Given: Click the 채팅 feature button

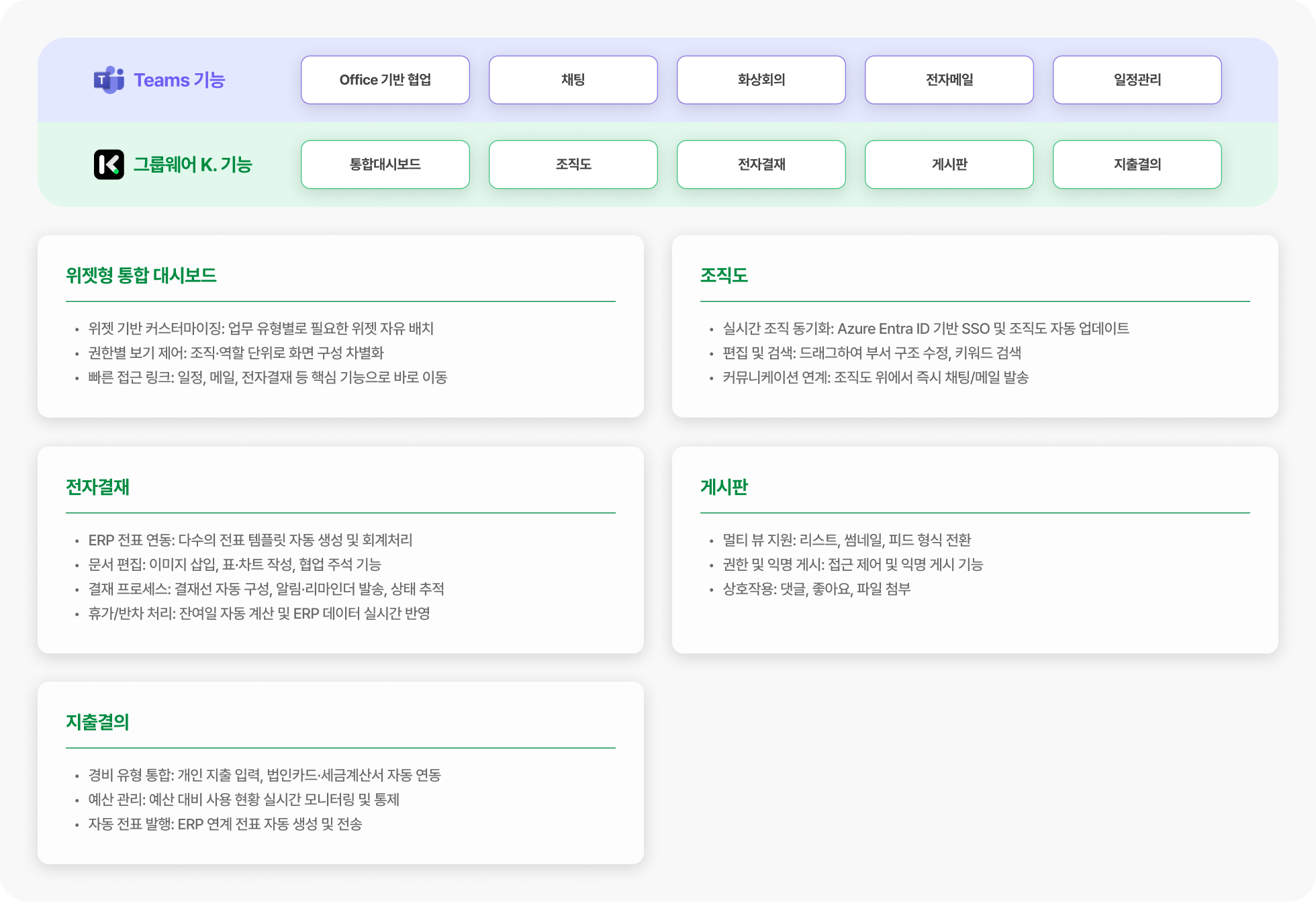Looking at the screenshot, I should (573, 80).
